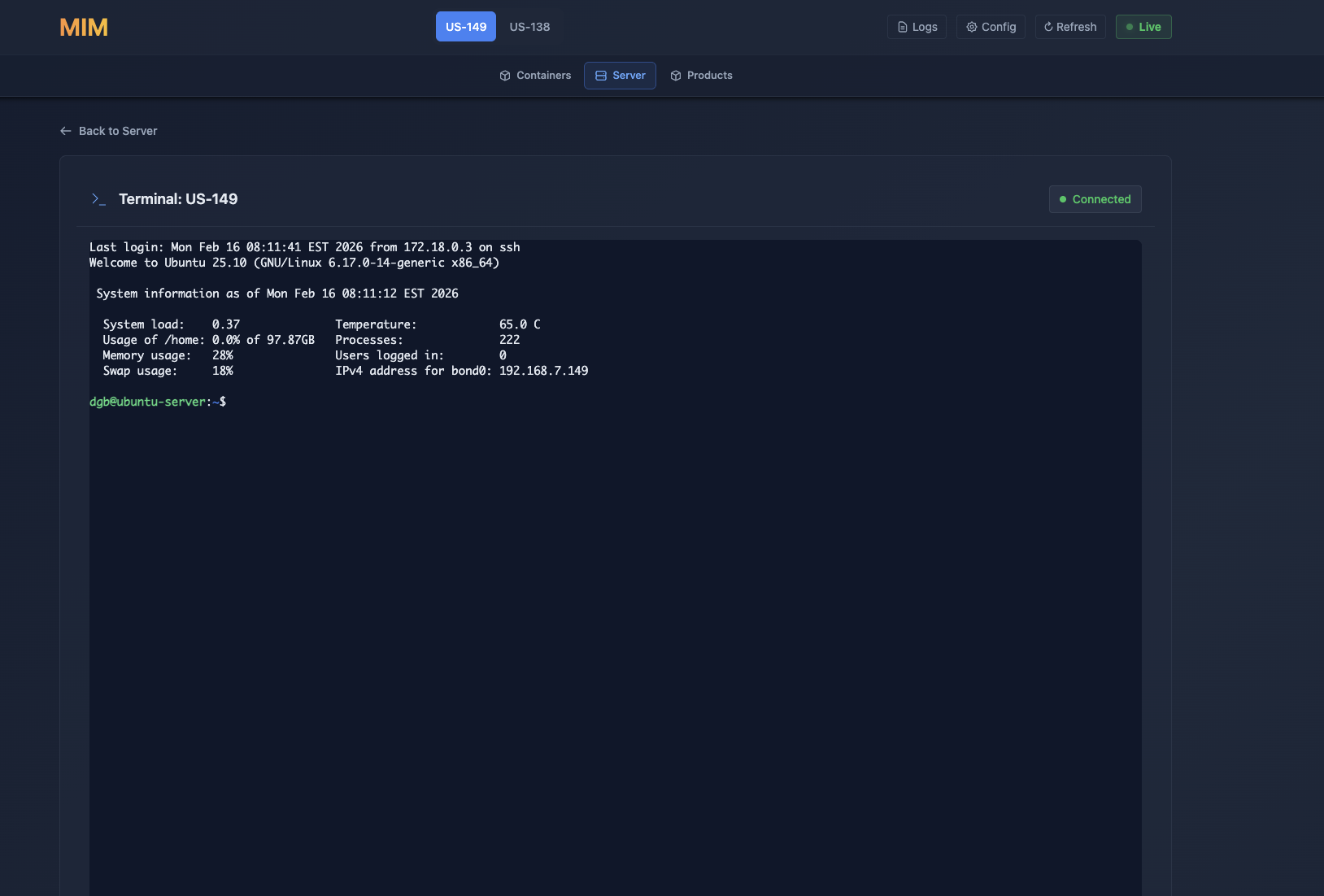Toggle the Connected status badge
Image resolution: width=1324 pixels, height=896 pixels.
pos(1095,199)
